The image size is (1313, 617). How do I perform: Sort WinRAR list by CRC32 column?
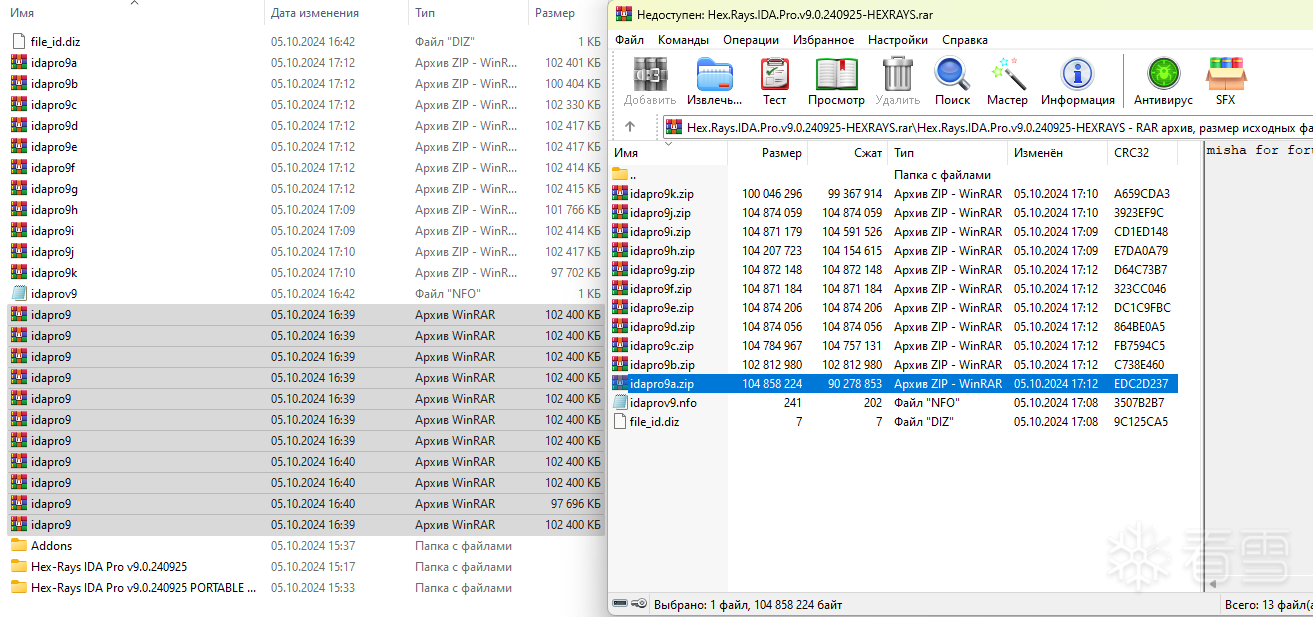click(x=1131, y=153)
